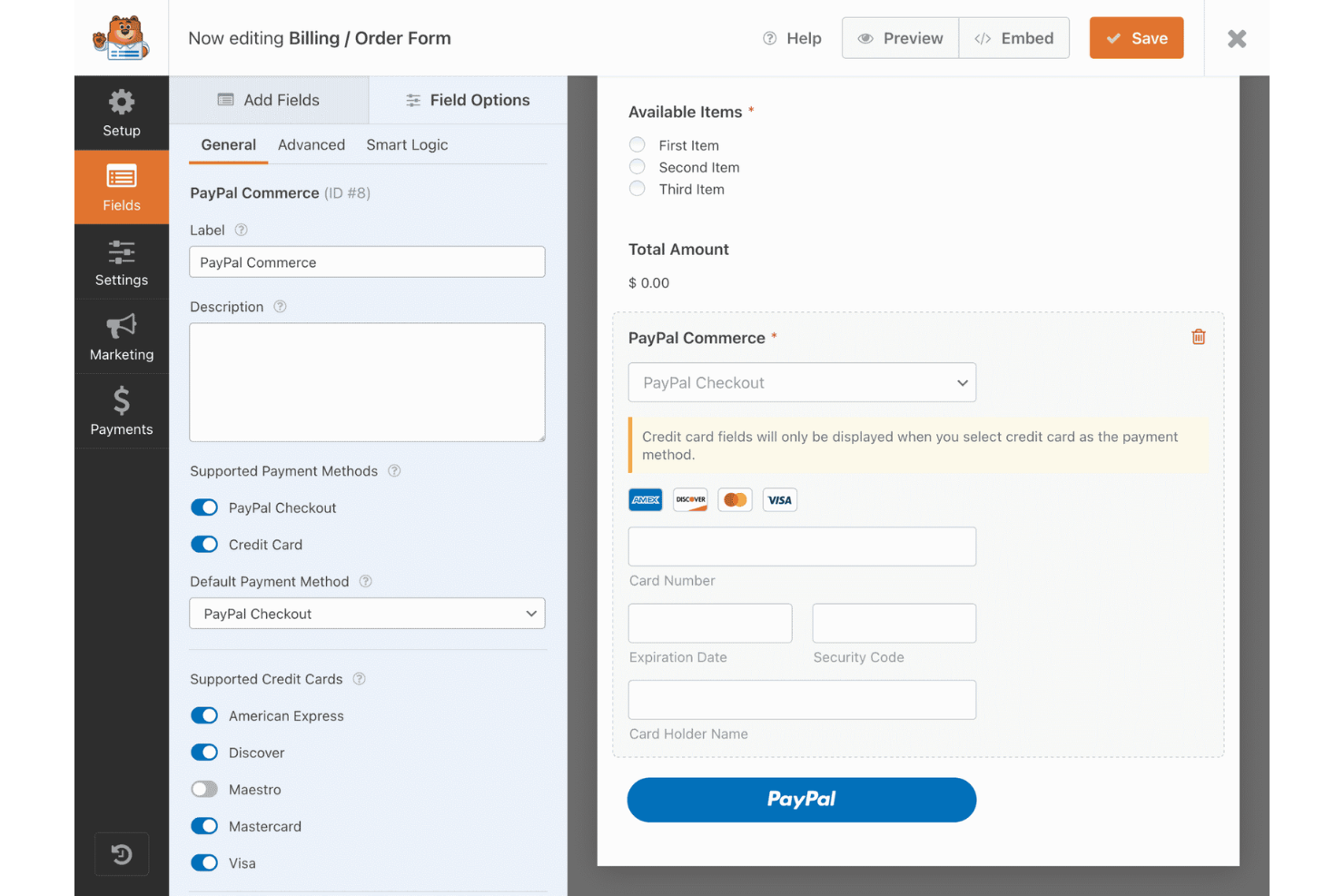The image size is (1344, 896).
Task: Disable American Express credit card
Action: coord(204,715)
